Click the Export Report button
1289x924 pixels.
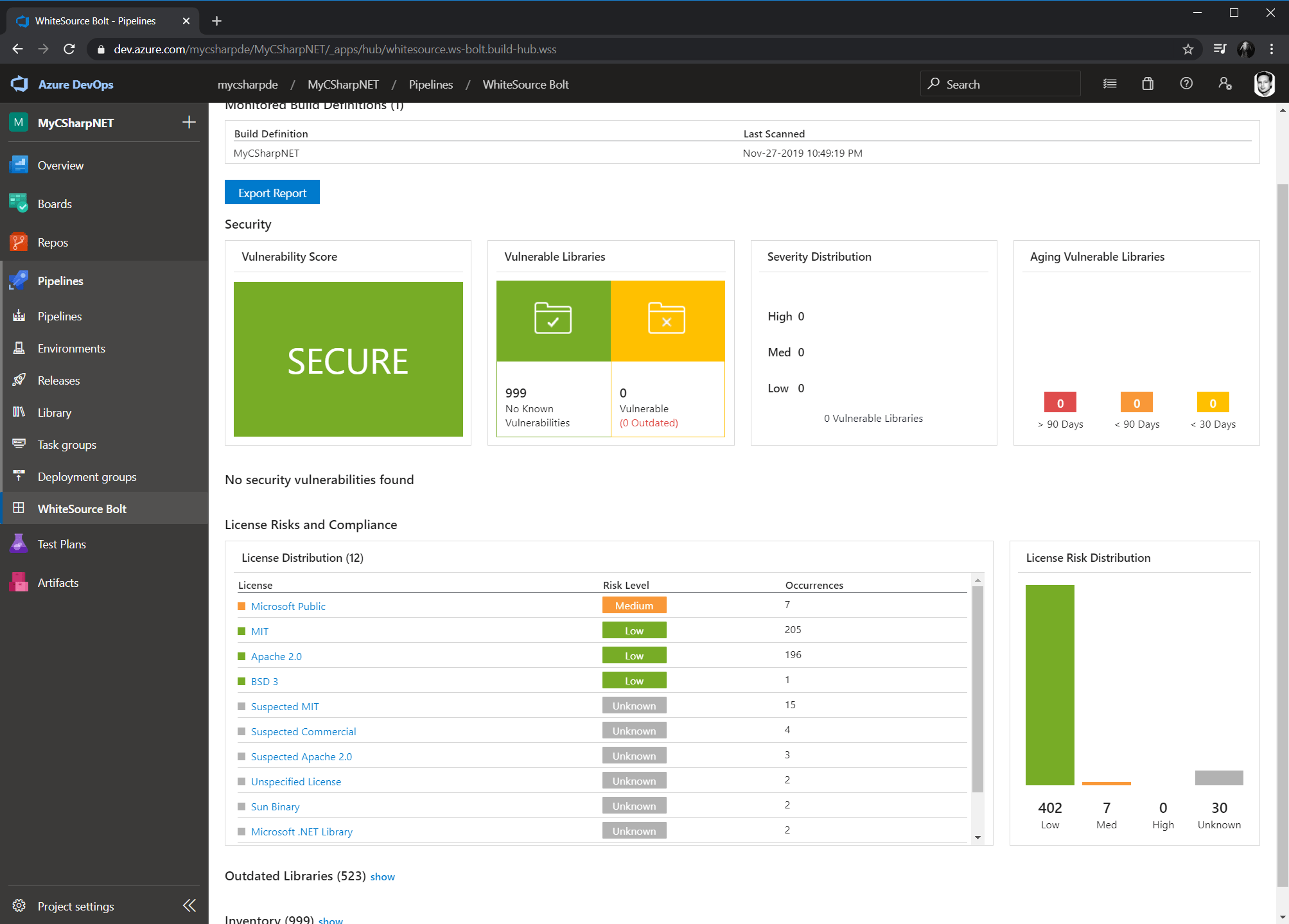(x=272, y=193)
